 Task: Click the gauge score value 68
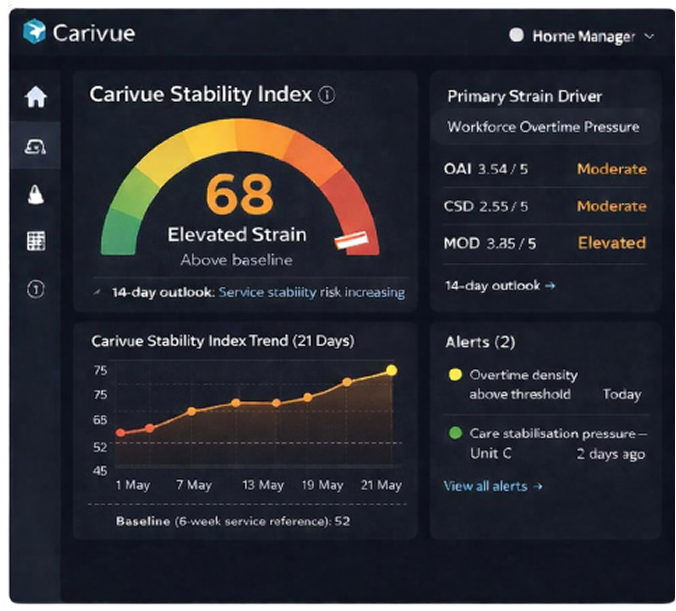point(240,194)
